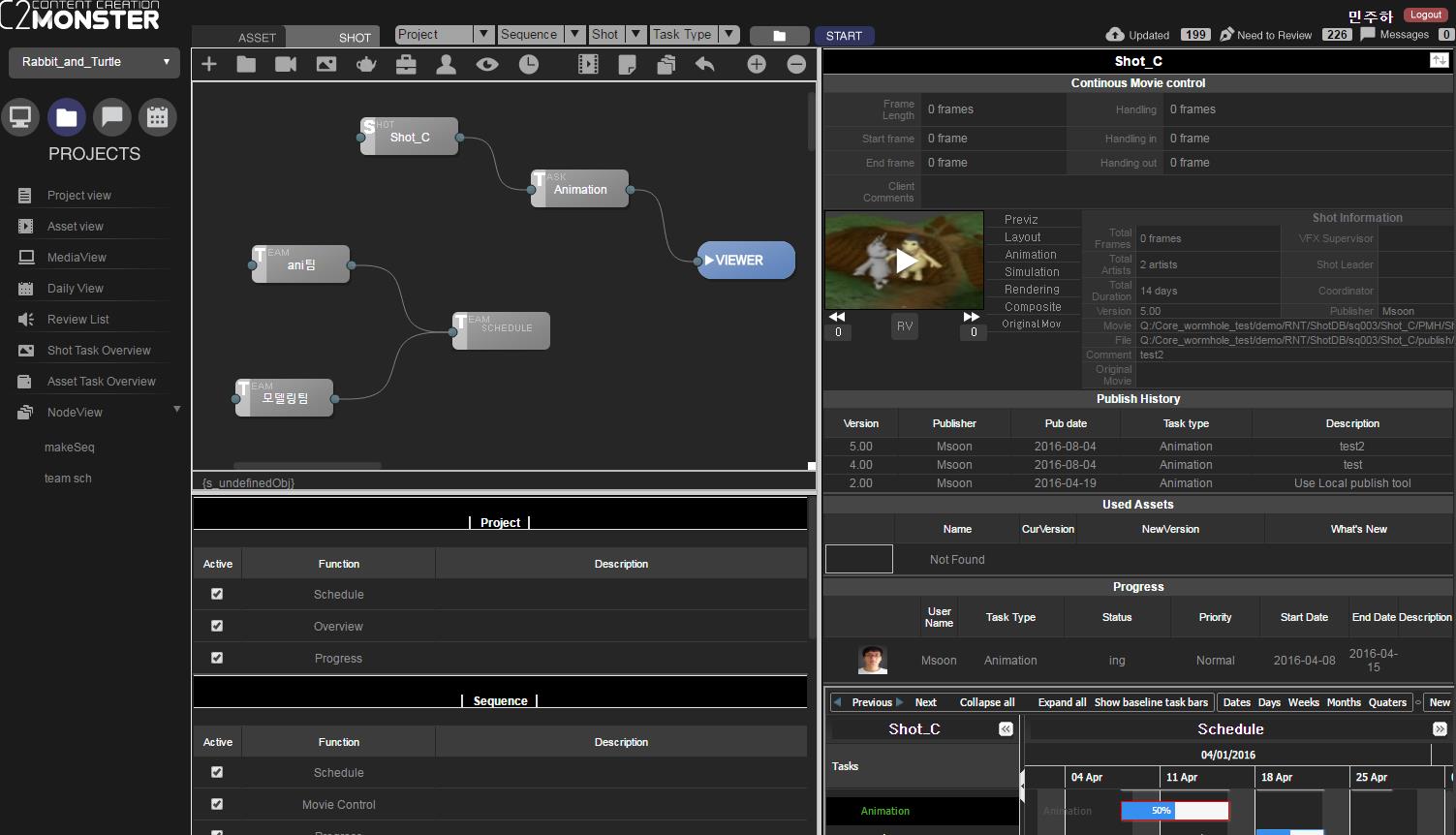Click the START button
The image size is (1456, 835).
pos(844,35)
